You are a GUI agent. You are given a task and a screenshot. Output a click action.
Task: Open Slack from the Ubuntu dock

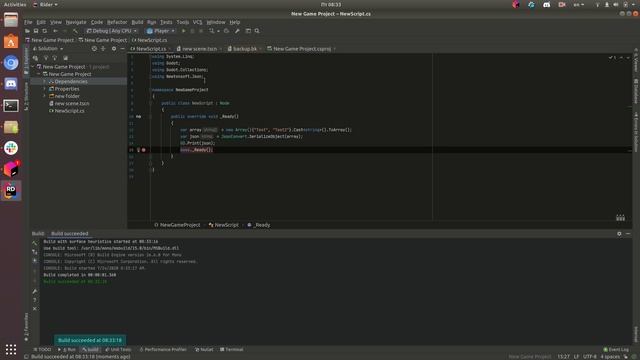[x=11, y=148]
